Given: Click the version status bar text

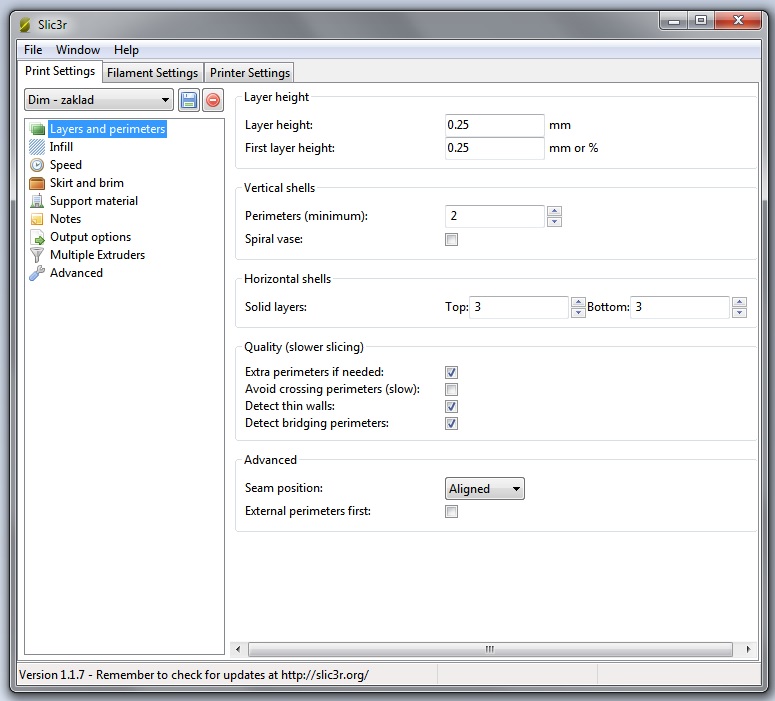Looking at the screenshot, I should pos(193,675).
